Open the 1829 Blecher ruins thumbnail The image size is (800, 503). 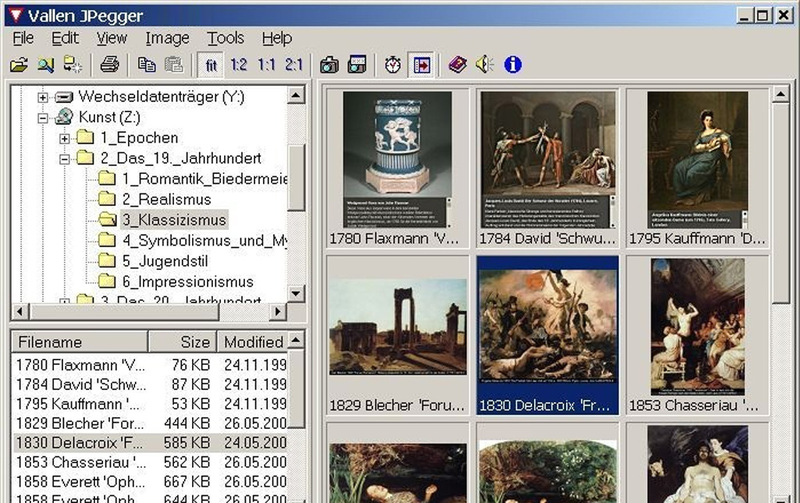tap(397, 335)
